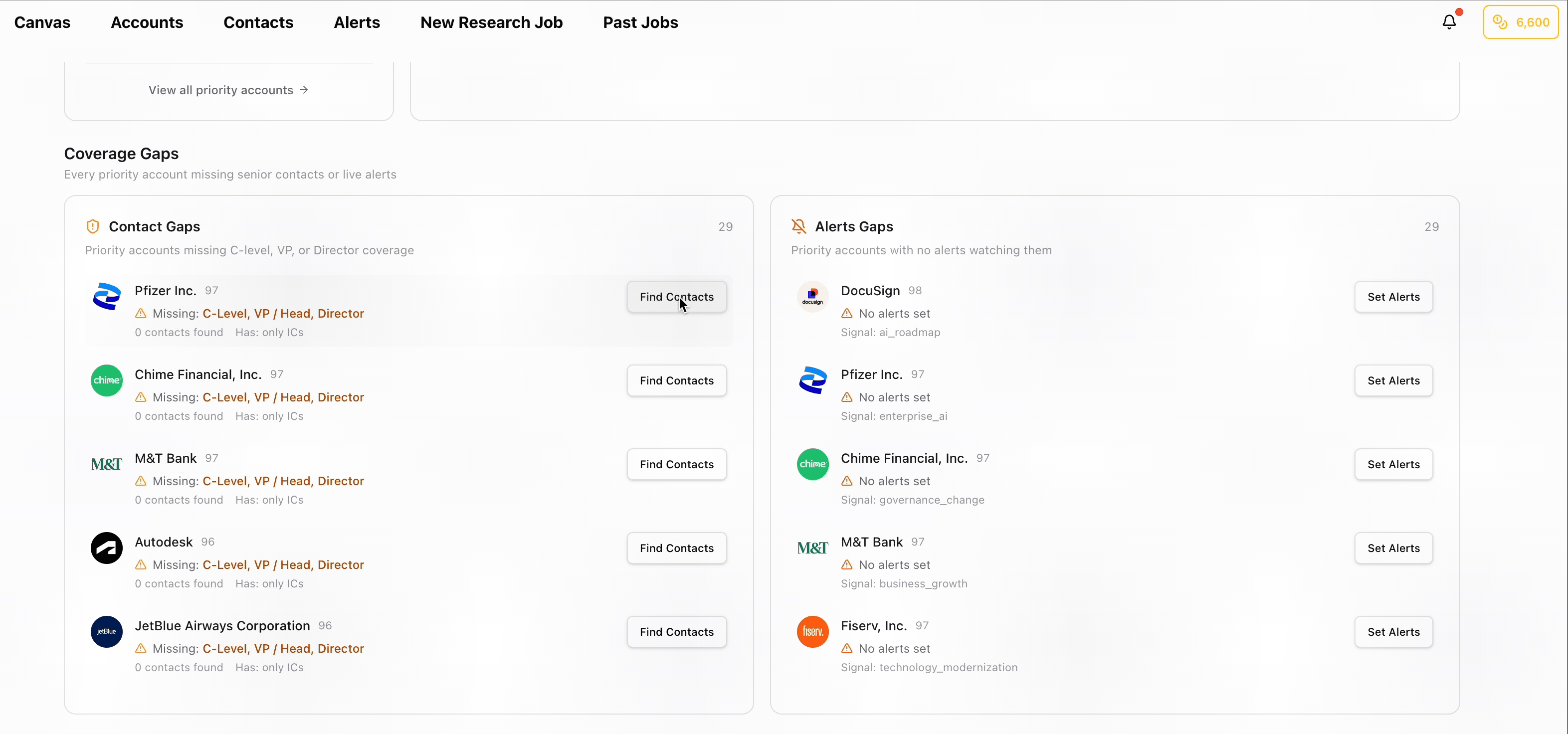Select JetBlue Airways Corporation name

point(222,626)
